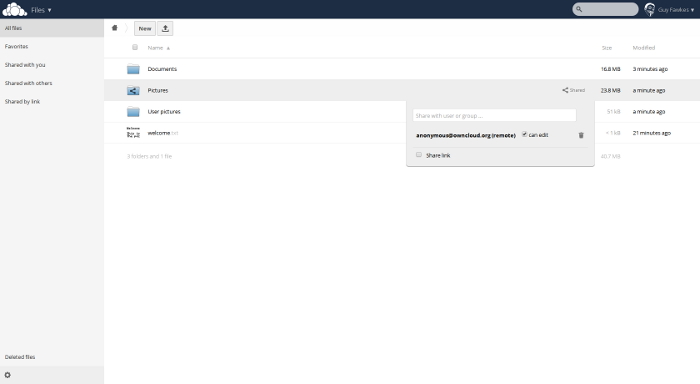Expand the Files app dropdown menu
Screen dimensions: 700x384
coord(41,10)
